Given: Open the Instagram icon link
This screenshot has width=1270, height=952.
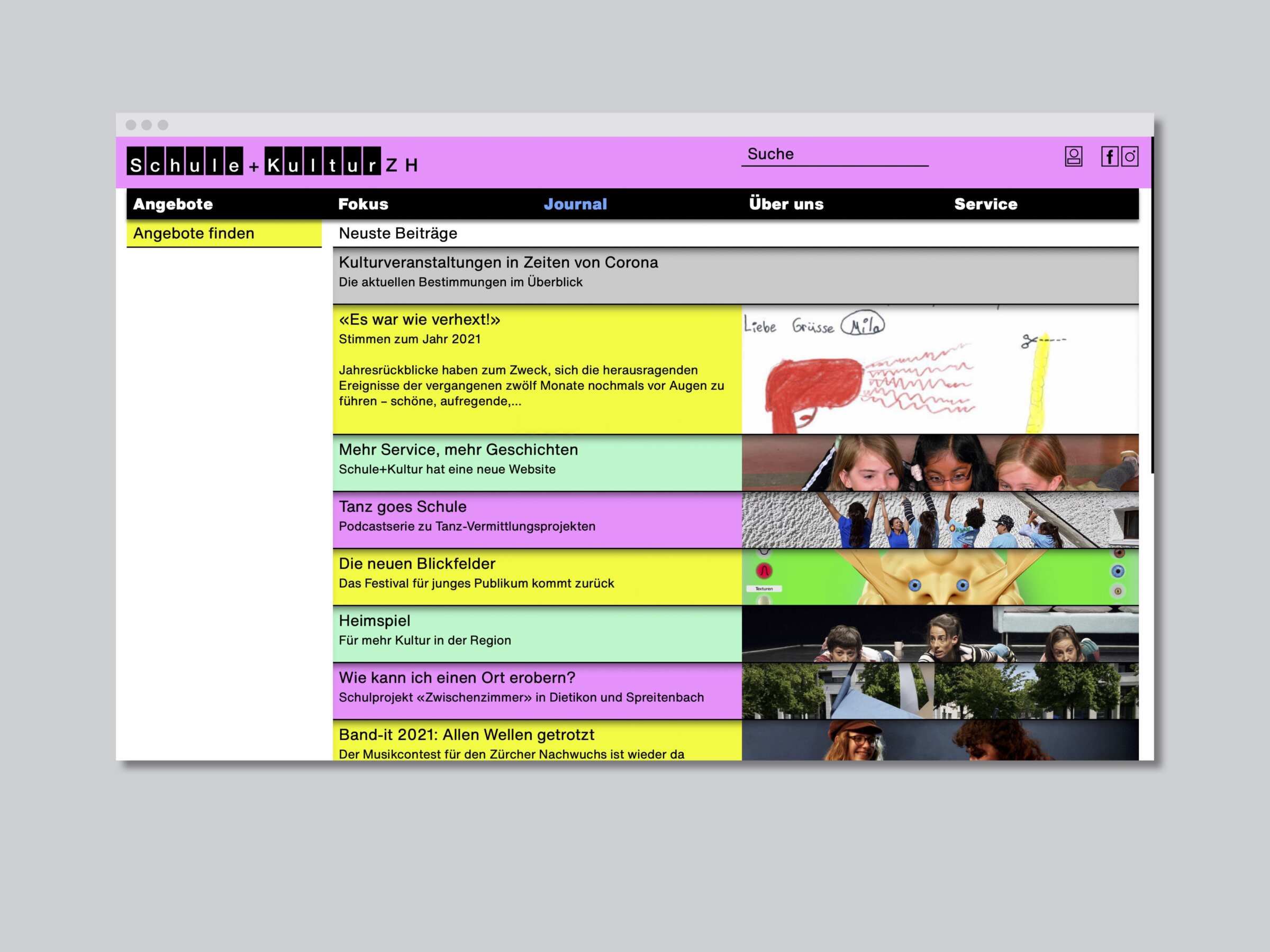Looking at the screenshot, I should click(x=1130, y=156).
